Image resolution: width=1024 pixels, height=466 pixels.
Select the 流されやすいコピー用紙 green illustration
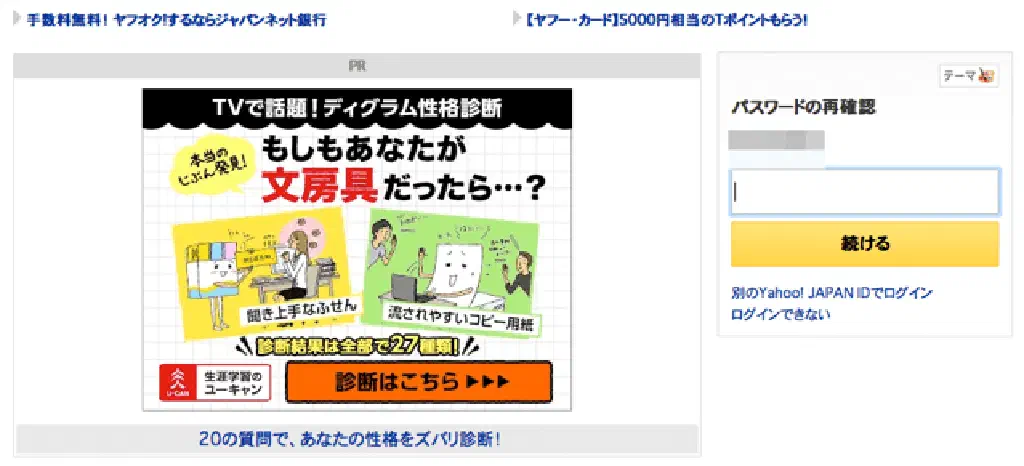coord(454,271)
